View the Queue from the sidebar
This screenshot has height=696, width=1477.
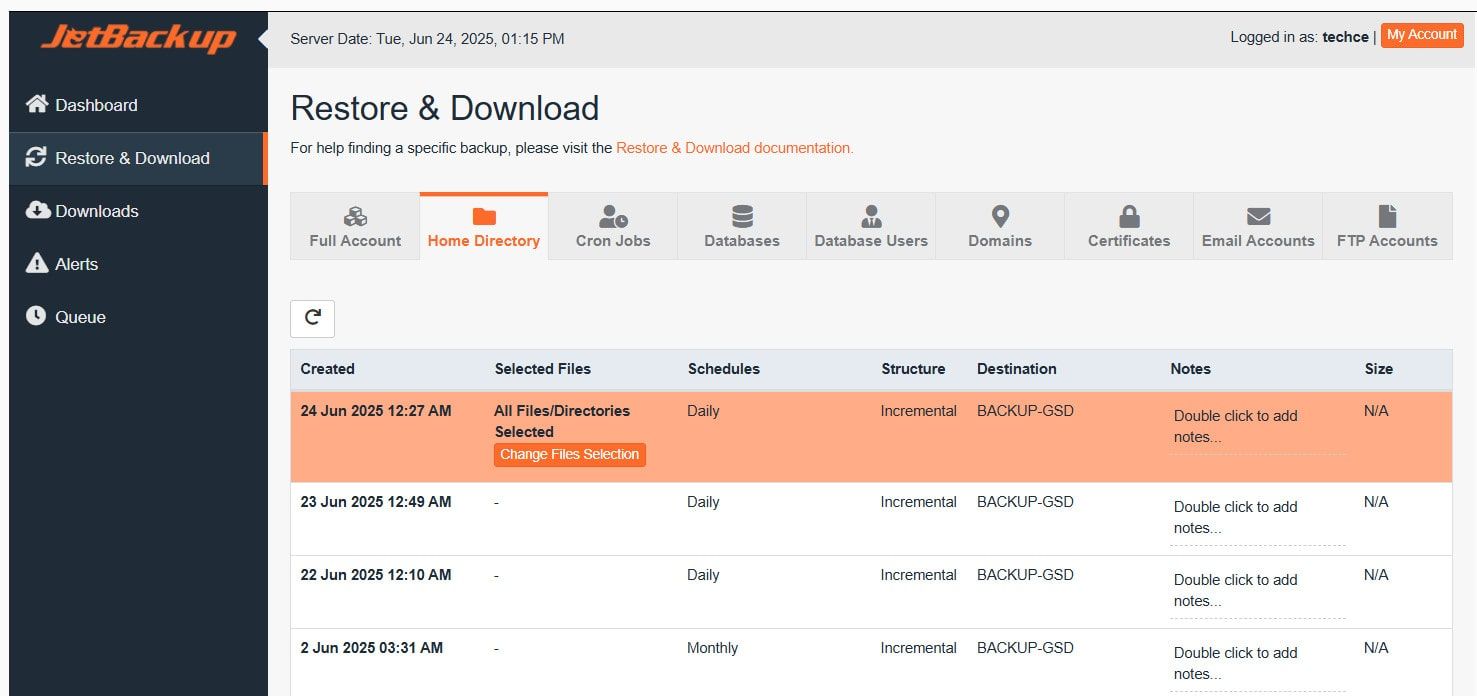[x=80, y=317]
